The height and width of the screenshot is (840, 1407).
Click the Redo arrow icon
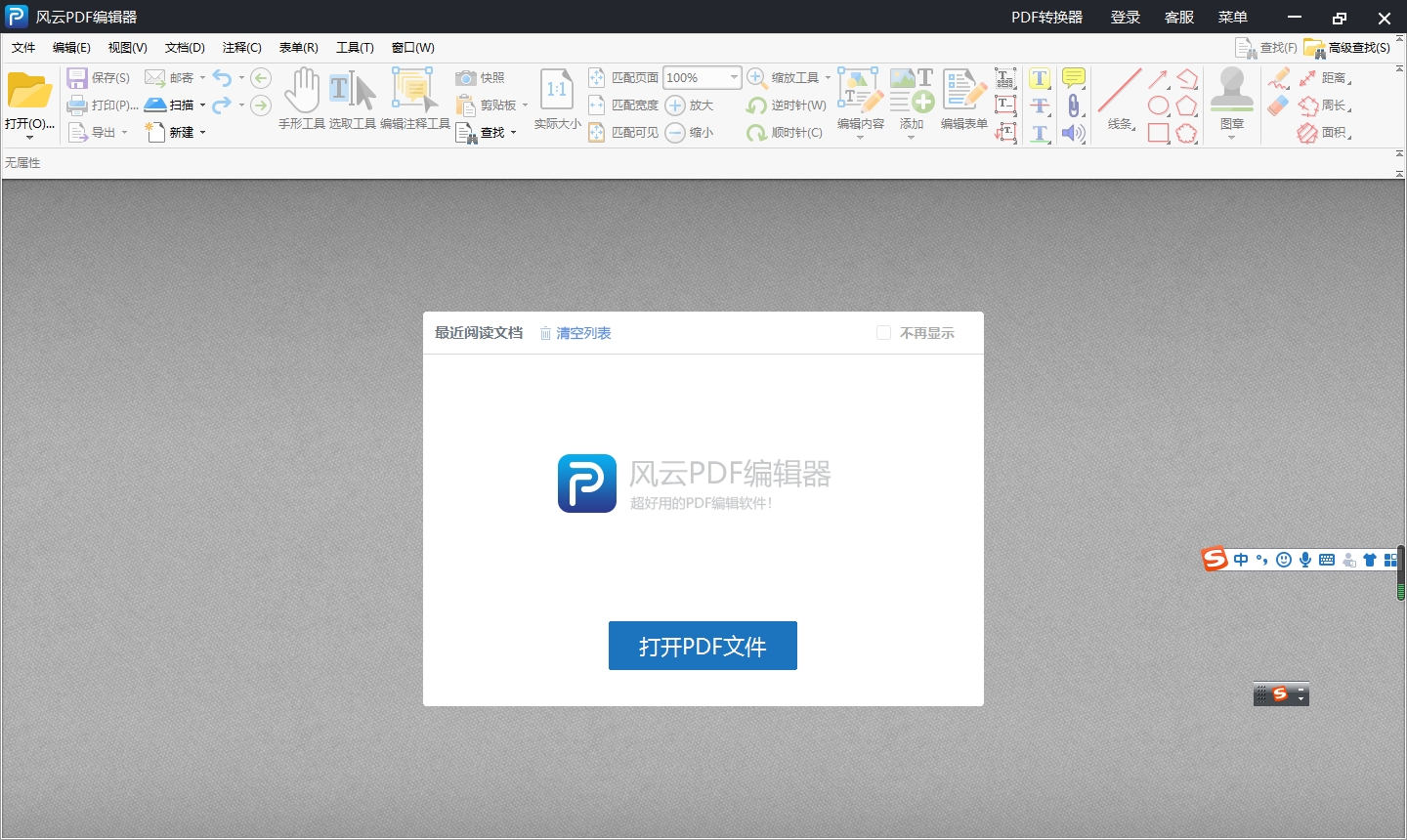[222, 105]
